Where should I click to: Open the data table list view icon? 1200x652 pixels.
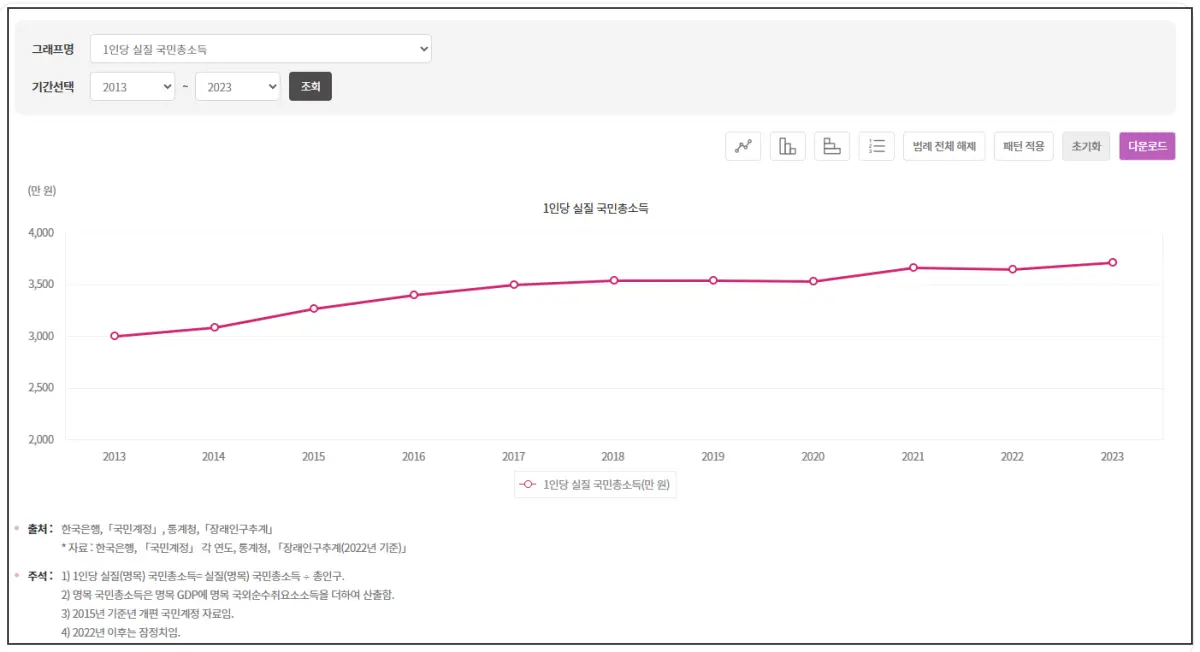[x=876, y=146]
